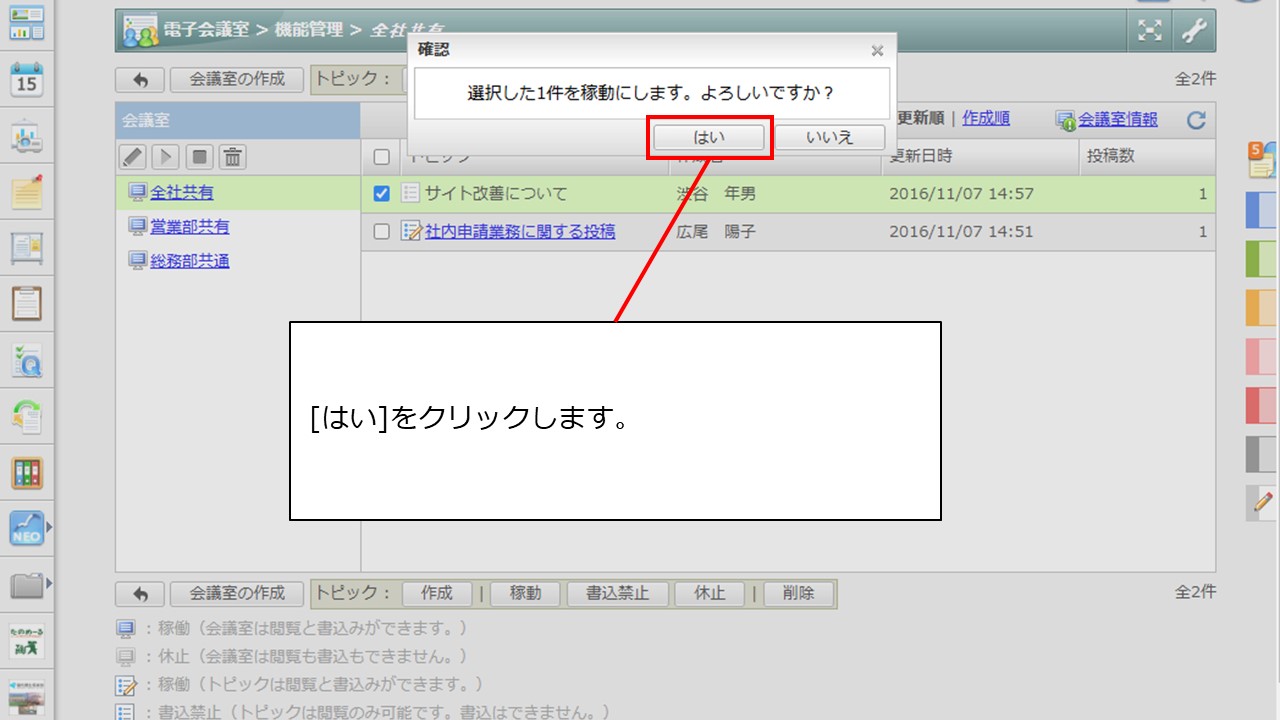Open the calendar icon showing 15
1280x720 pixels.
click(x=27, y=79)
